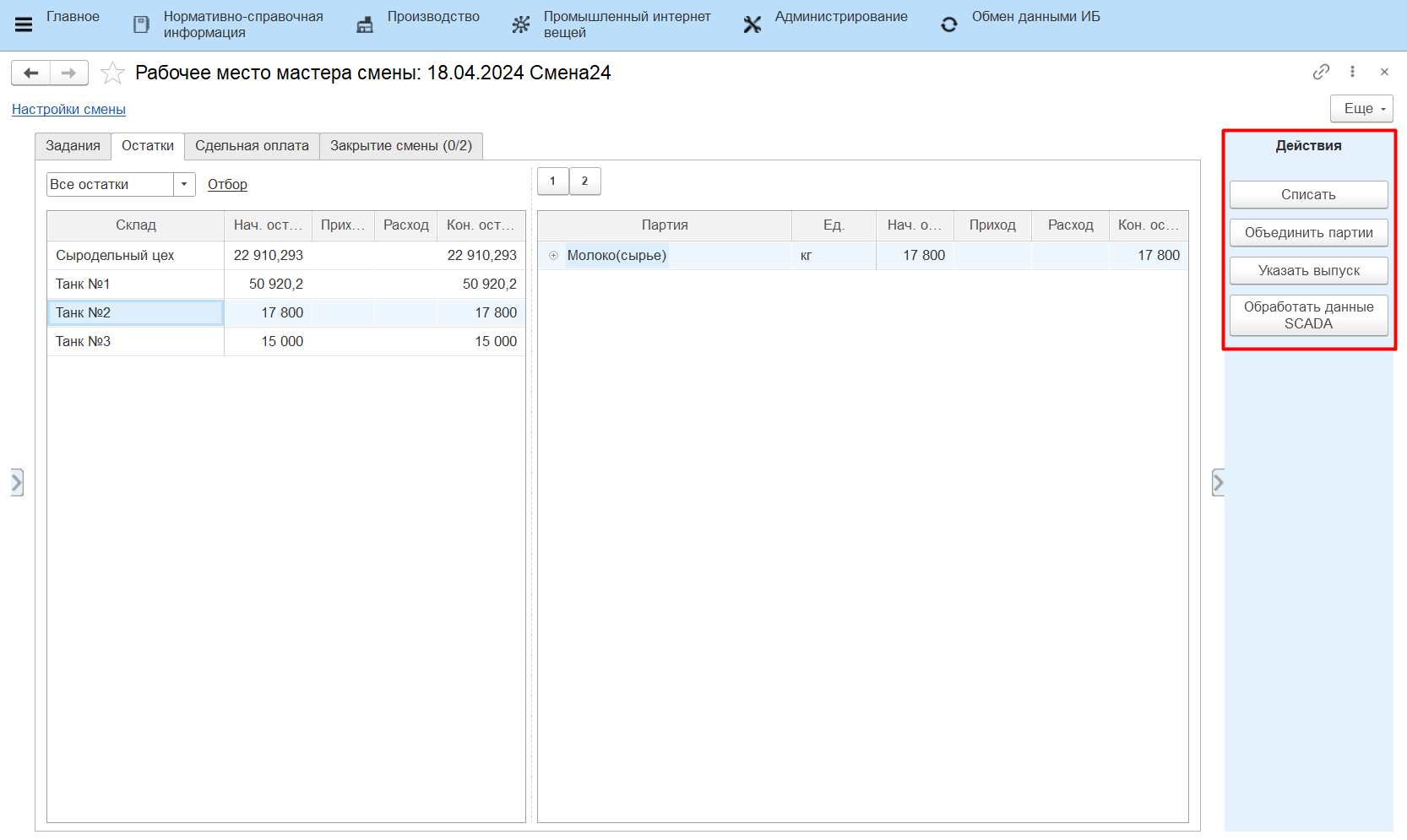Viewport: 1407px width, 840px height.
Task: Collapse the Действия panel using its chevron
Action: tap(1218, 482)
